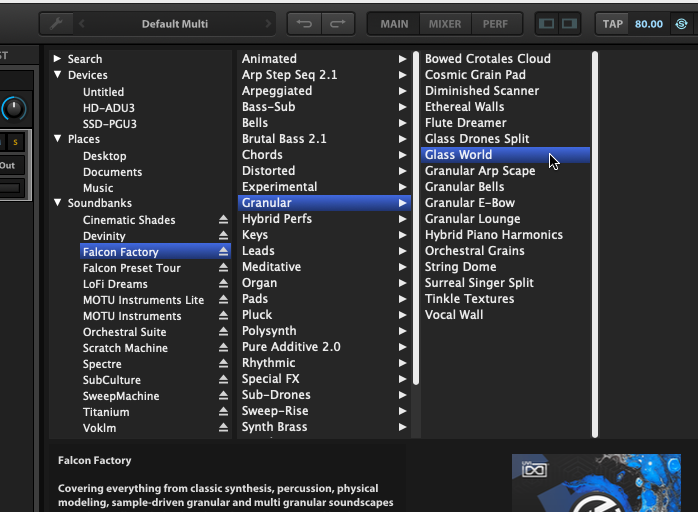
Task: Toggle the left sidebar panel icon
Action: [x=547, y=24]
